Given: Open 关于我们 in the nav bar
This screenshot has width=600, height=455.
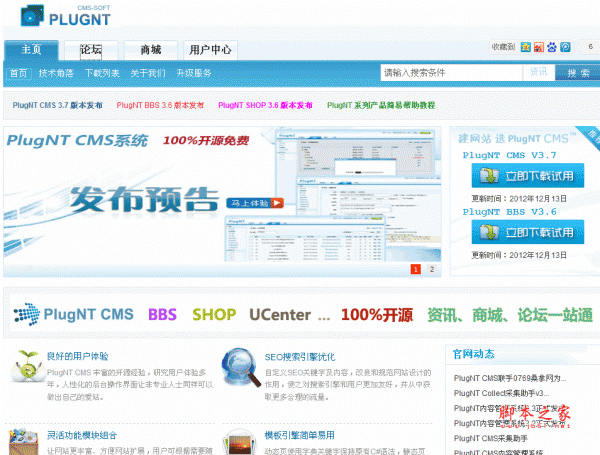Looking at the screenshot, I should (x=148, y=73).
